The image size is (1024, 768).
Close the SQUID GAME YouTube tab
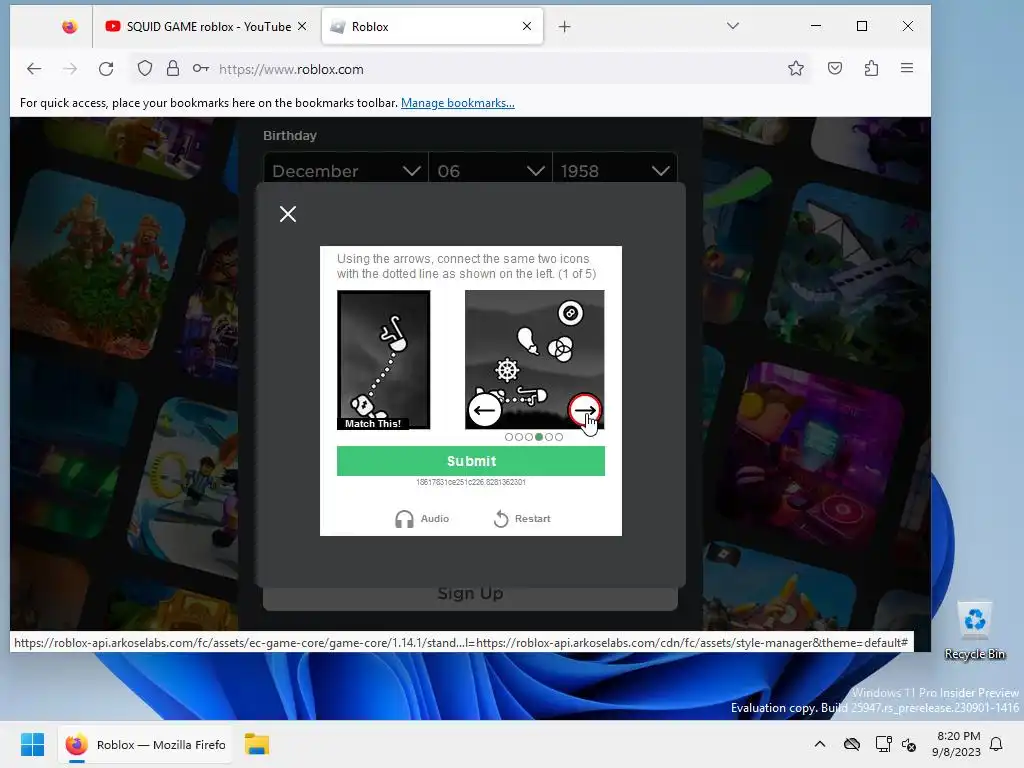(302, 26)
